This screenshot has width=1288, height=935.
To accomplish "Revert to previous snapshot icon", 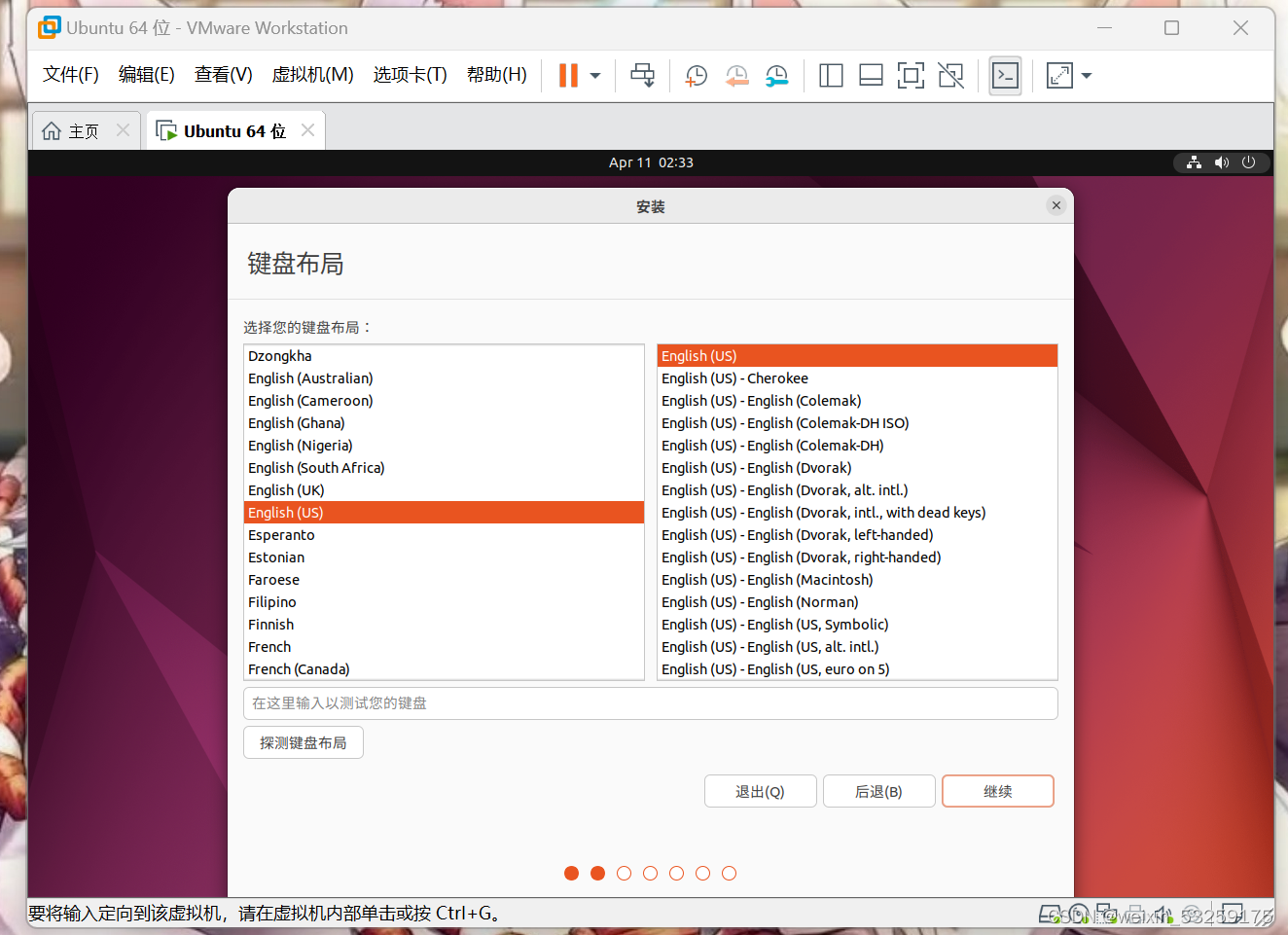I will (x=736, y=75).
